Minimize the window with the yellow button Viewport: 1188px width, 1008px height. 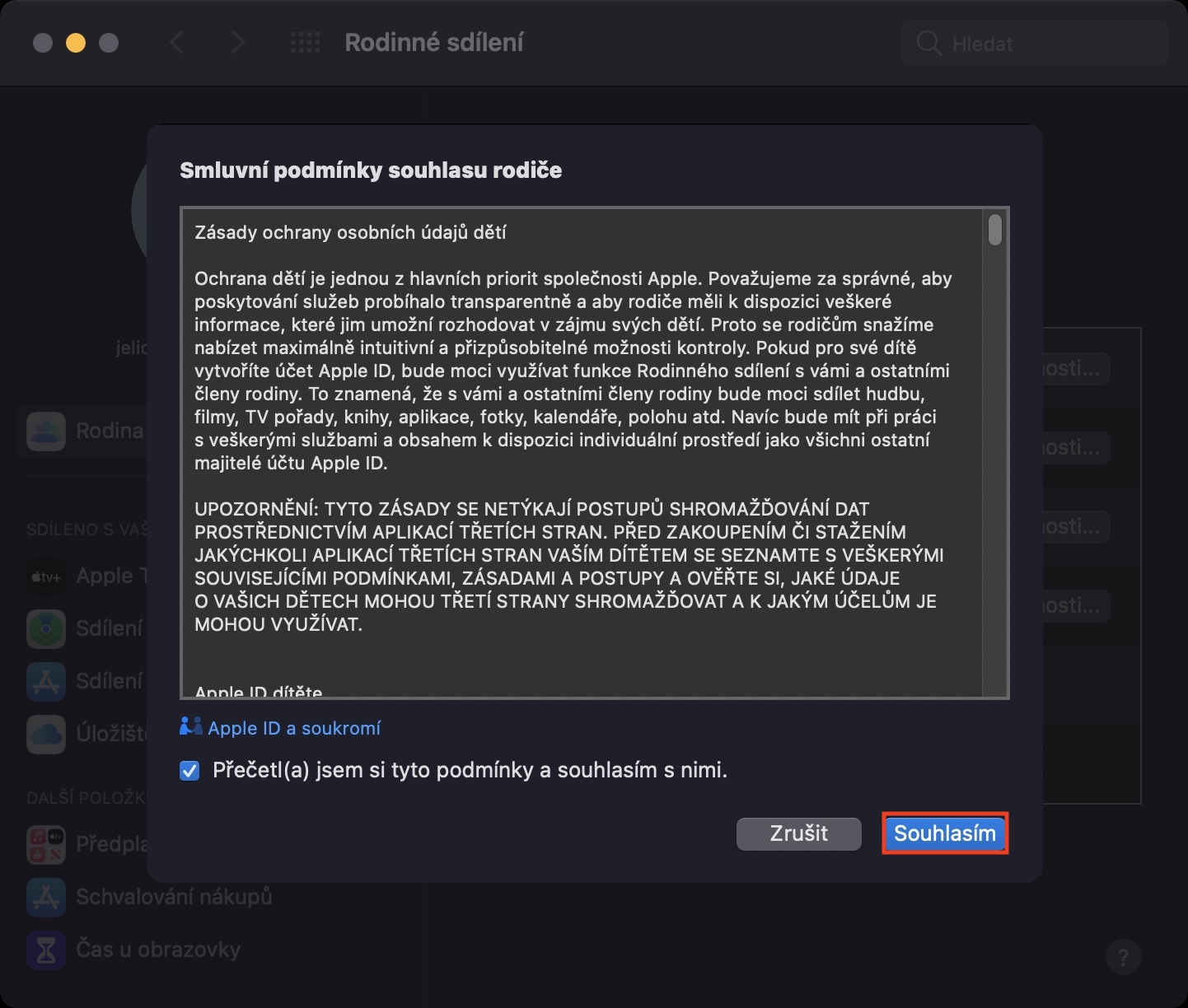[76, 43]
